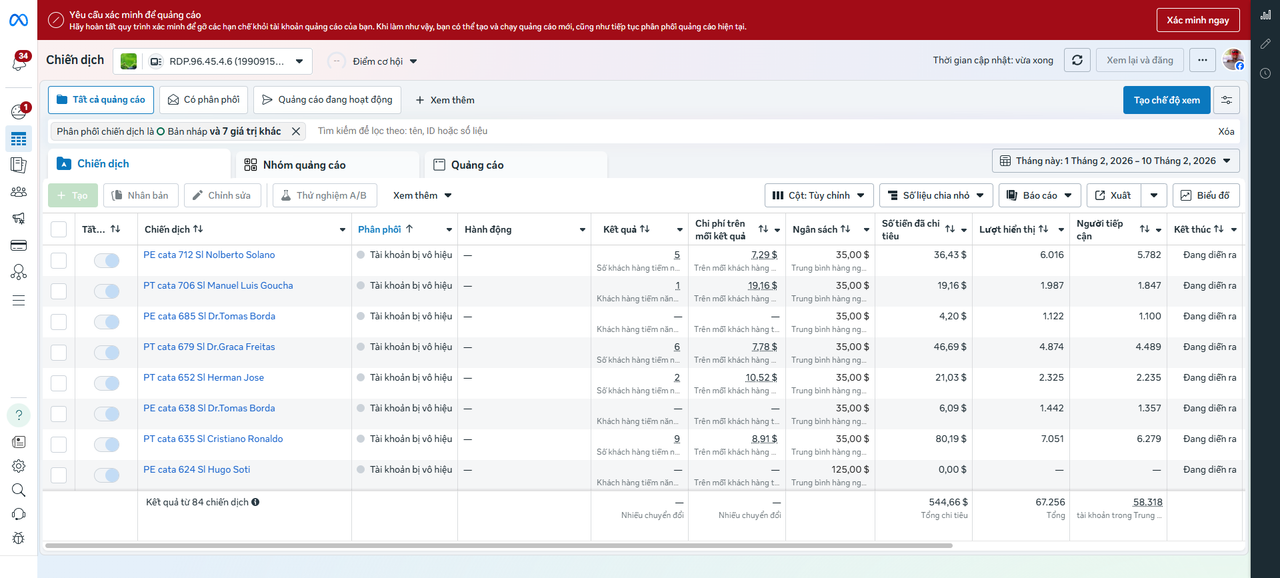Open the pencil edit panel in right rail
This screenshot has height=578, width=1280.
tap(1265, 44)
